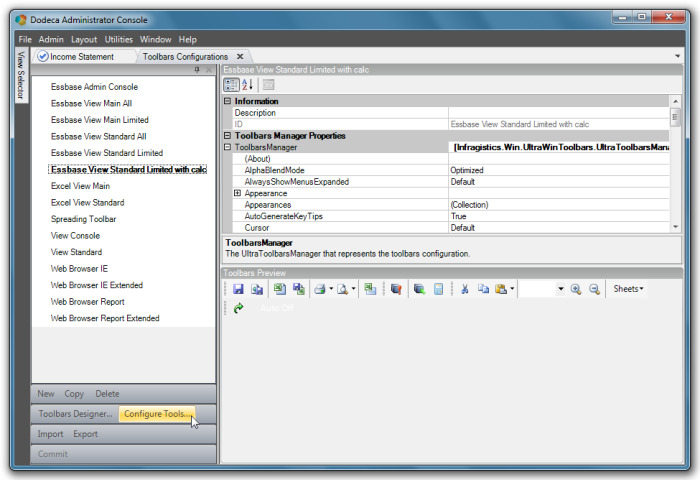Click the first green Excel export icon
Screen dimensions: 700x480
click(x=280, y=289)
